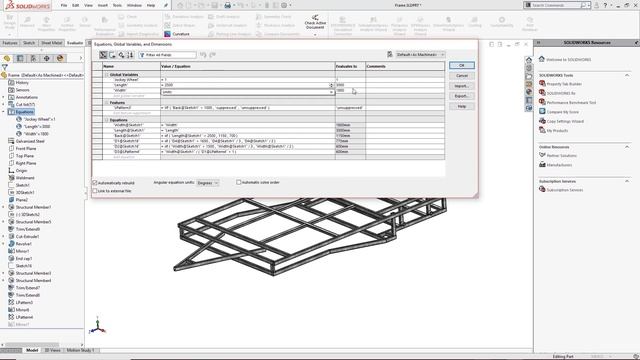Viewport: 640px width, 360px height.
Task: Select Structural Member1 in feature tree
Action: (x=33, y=207)
